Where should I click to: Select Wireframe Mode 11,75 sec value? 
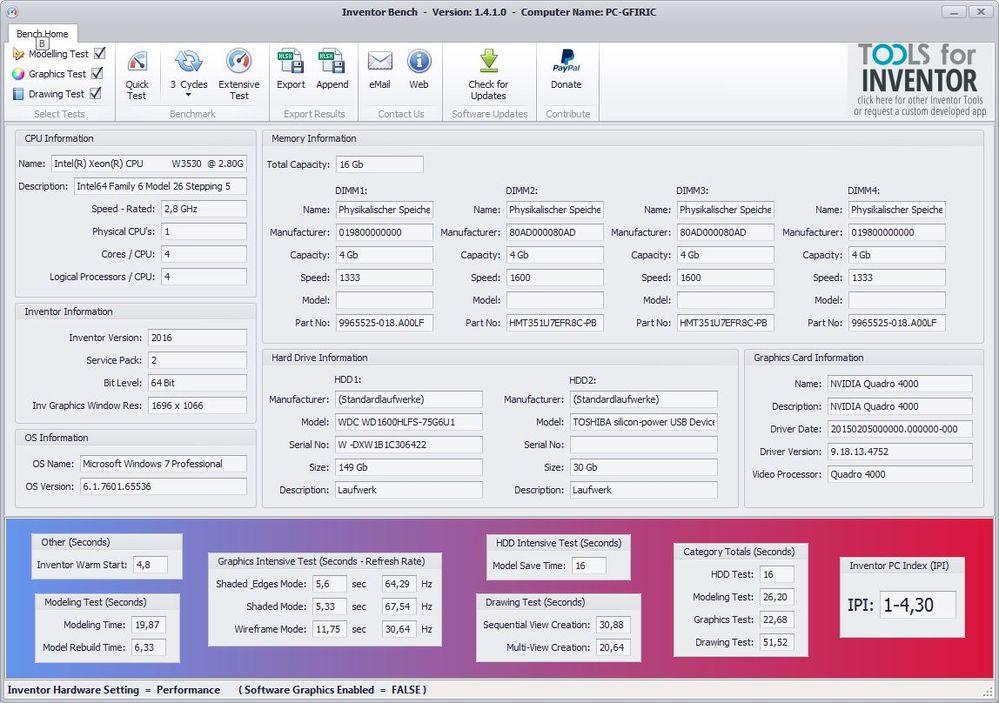pos(329,629)
